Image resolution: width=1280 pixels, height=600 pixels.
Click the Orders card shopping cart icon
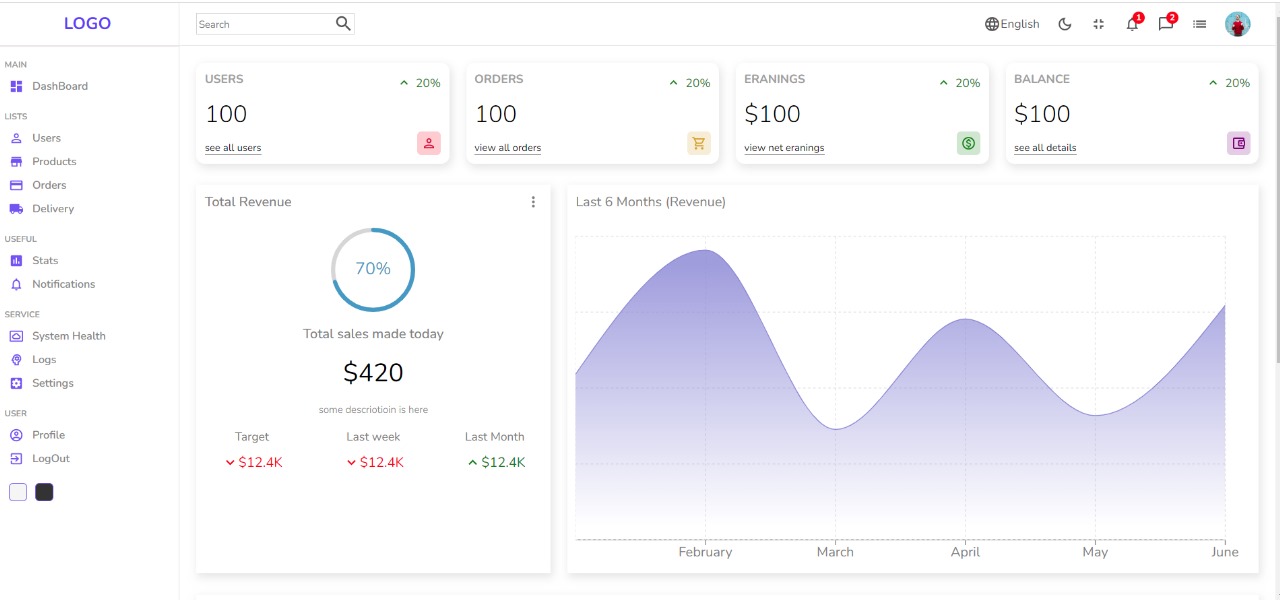point(699,143)
